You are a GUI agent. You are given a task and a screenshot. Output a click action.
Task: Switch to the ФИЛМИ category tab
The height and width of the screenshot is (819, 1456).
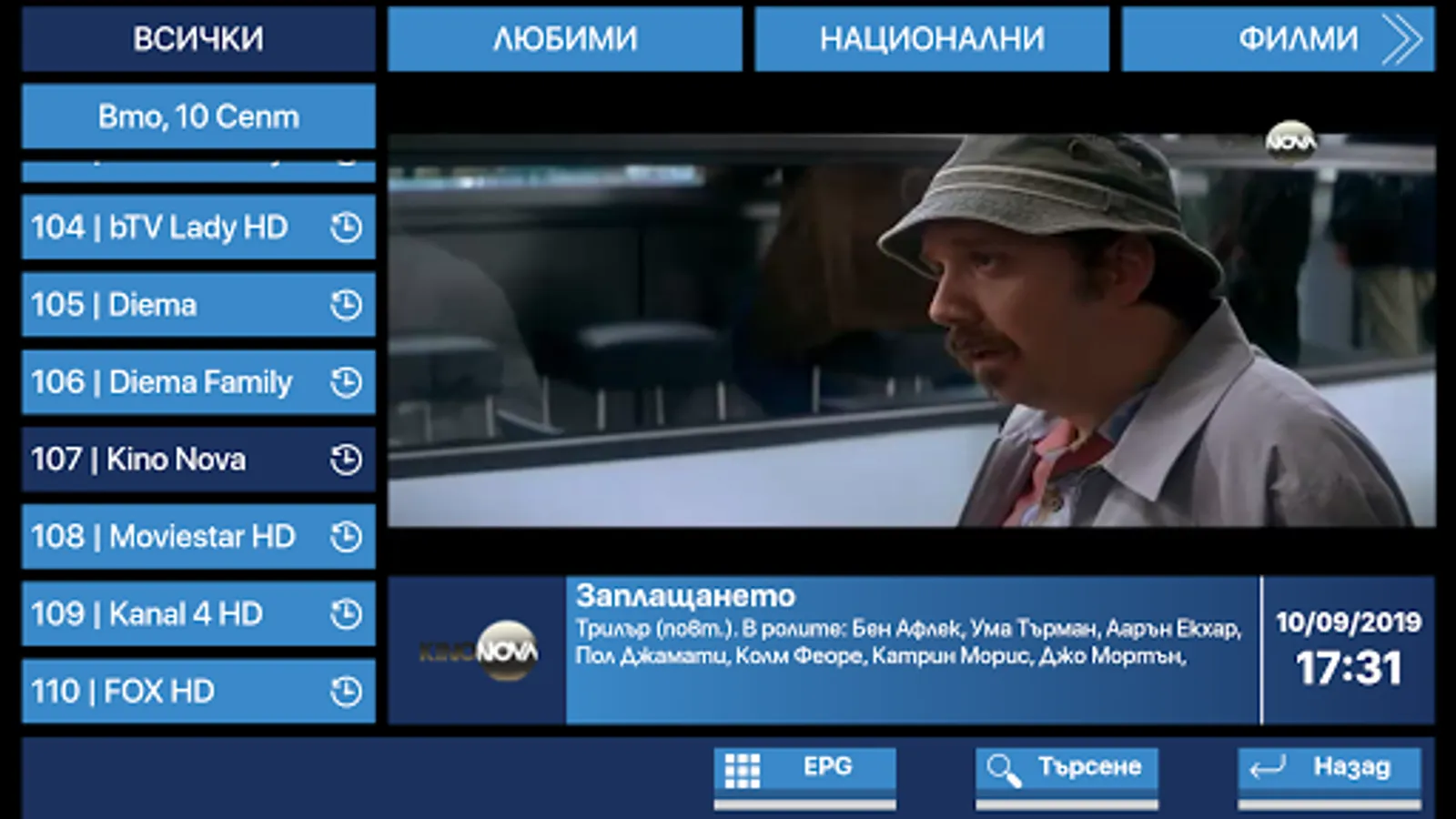1279,39
